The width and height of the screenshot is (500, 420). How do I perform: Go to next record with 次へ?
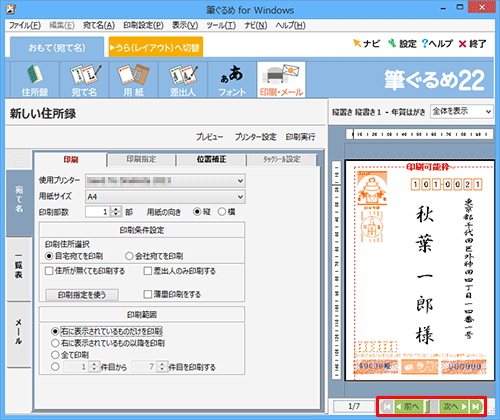pyautogui.click(x=454, y=406)
